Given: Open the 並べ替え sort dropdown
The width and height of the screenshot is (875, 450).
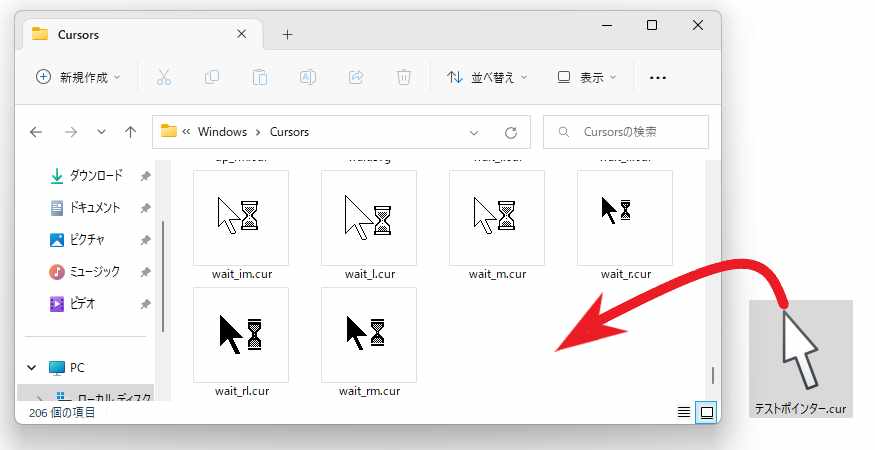Looking at the screenshot, I should click(x=487, y=77).
